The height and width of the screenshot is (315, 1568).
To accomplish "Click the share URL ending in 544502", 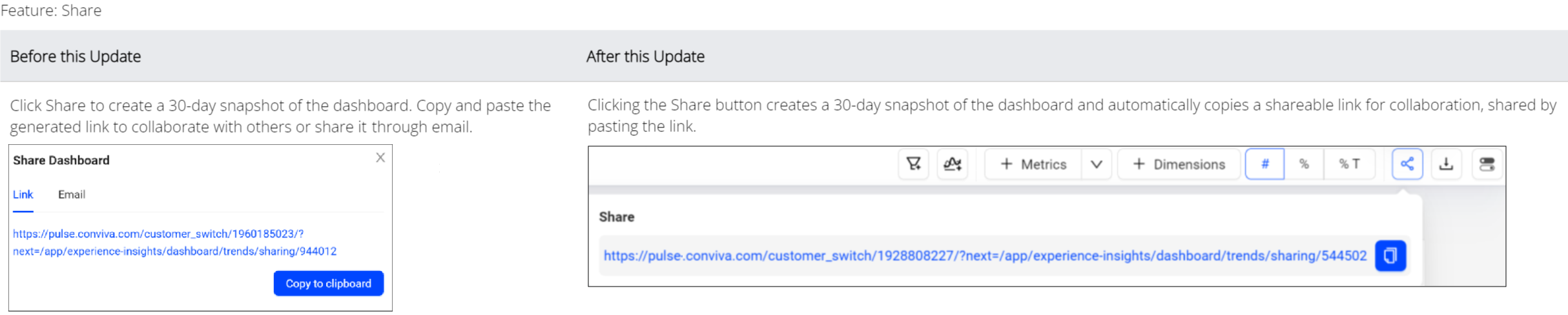I will tap(985, 255).
